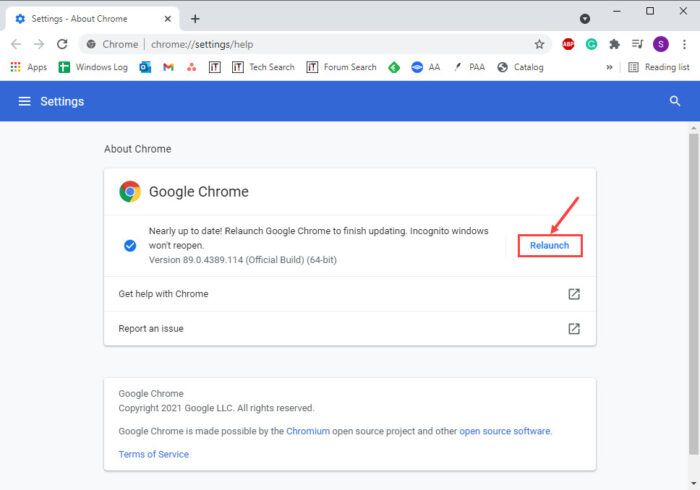Image resolution: width=700 pixels, height=490 pixels.
Task: Open the Chromium link
Action: coord(308,431)
